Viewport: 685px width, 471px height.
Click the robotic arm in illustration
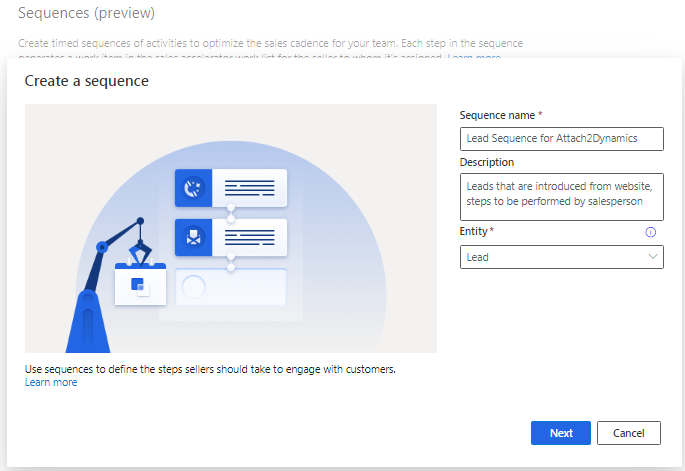(104, 284)
